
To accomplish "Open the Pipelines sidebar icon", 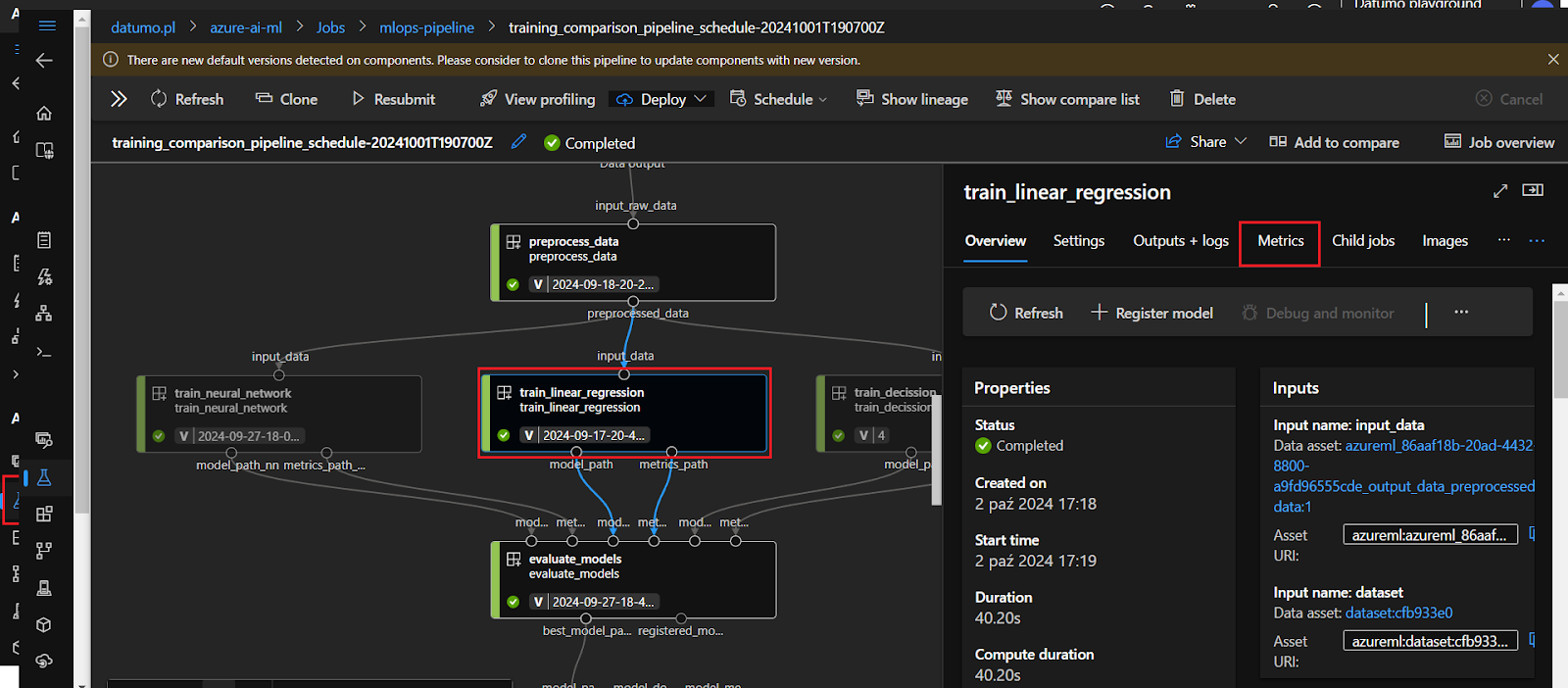I will coord(44,551).
